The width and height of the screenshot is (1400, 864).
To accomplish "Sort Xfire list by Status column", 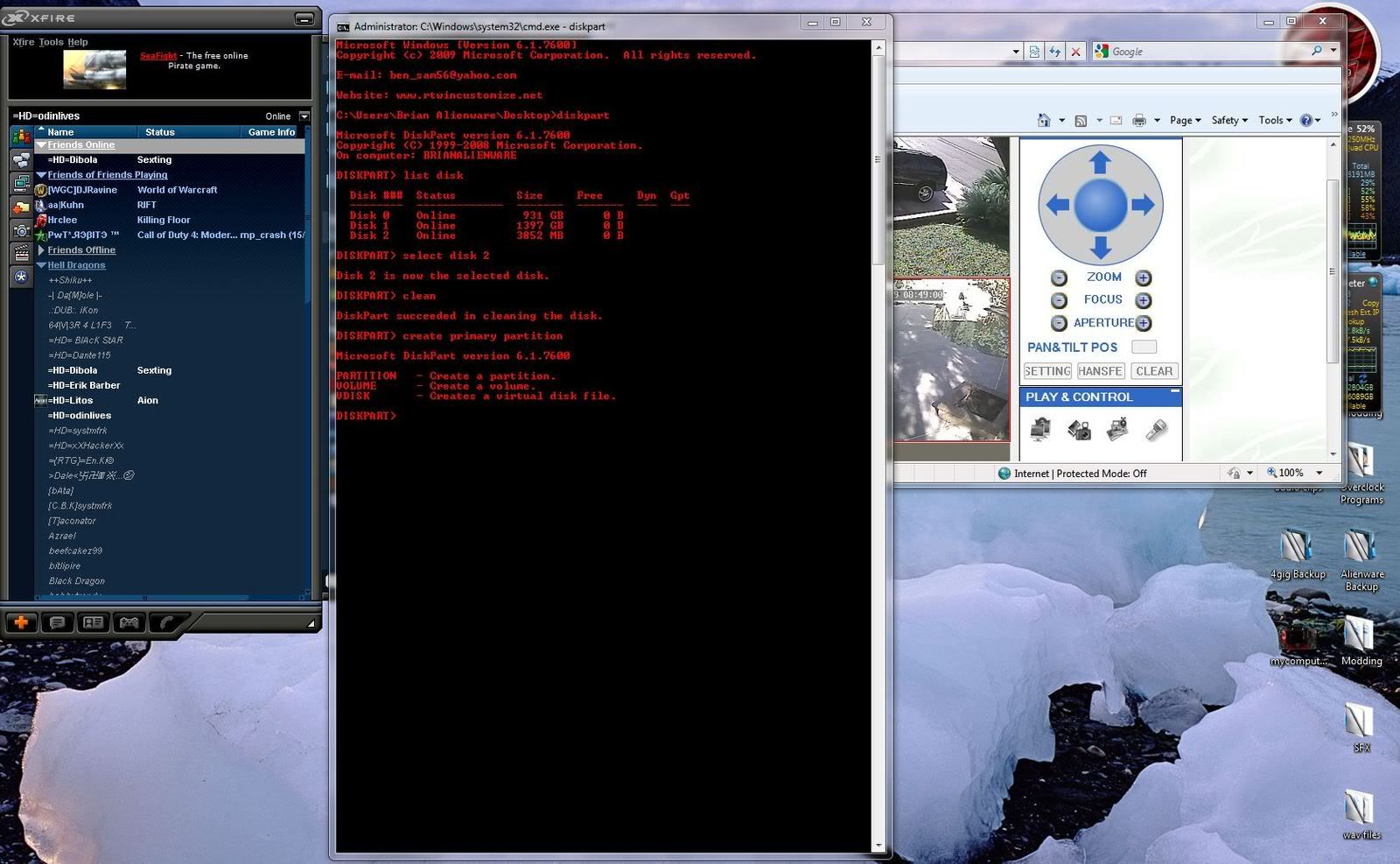I will tap(188, 132).
